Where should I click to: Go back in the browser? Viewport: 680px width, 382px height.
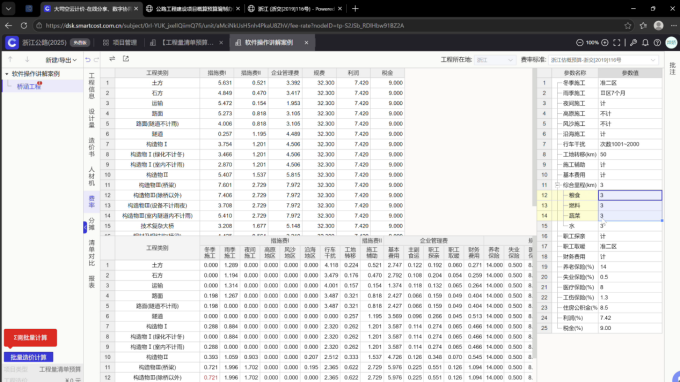pos(8,26)
